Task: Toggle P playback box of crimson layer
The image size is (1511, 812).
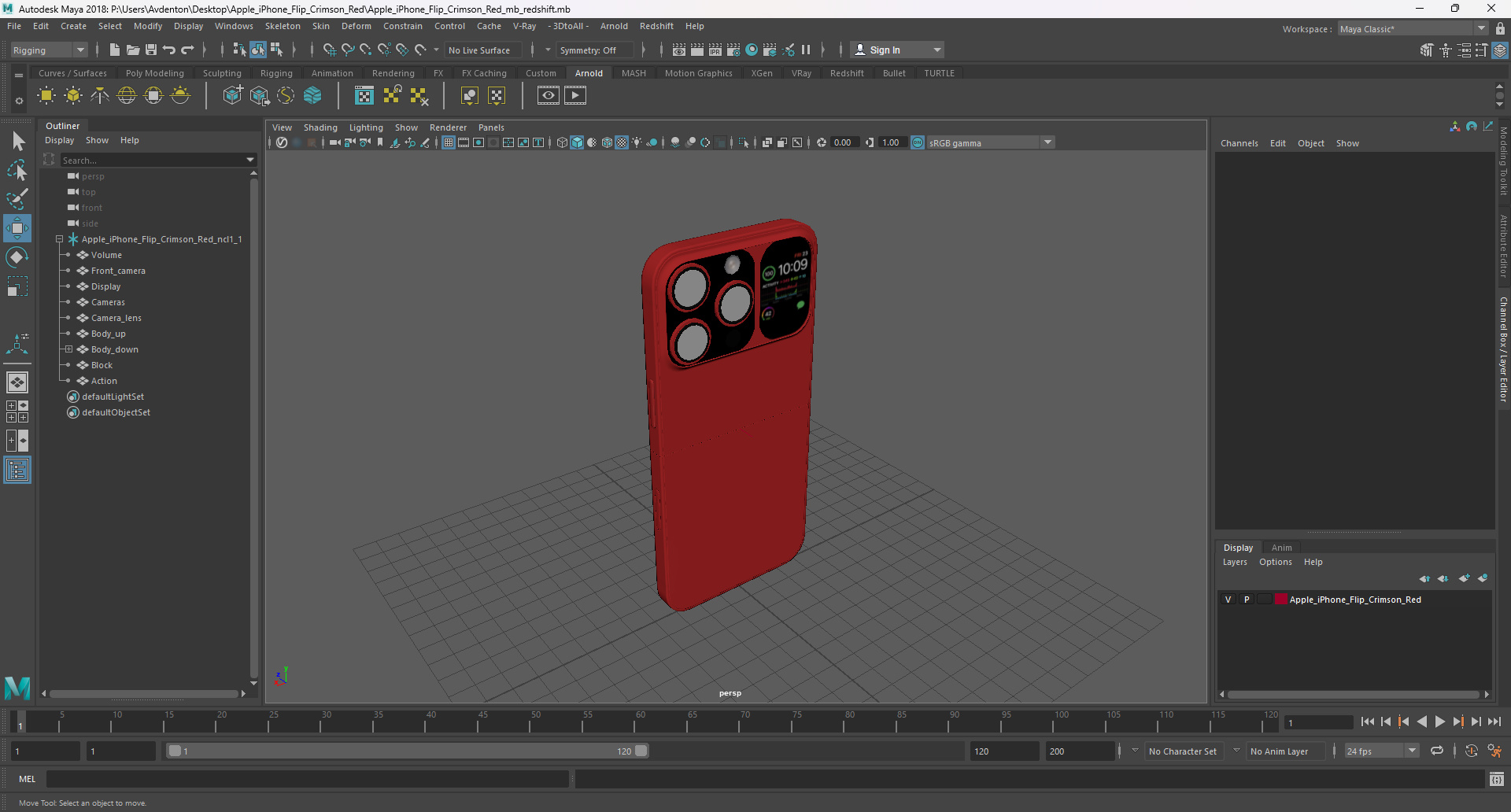Action: point(1247,600)
